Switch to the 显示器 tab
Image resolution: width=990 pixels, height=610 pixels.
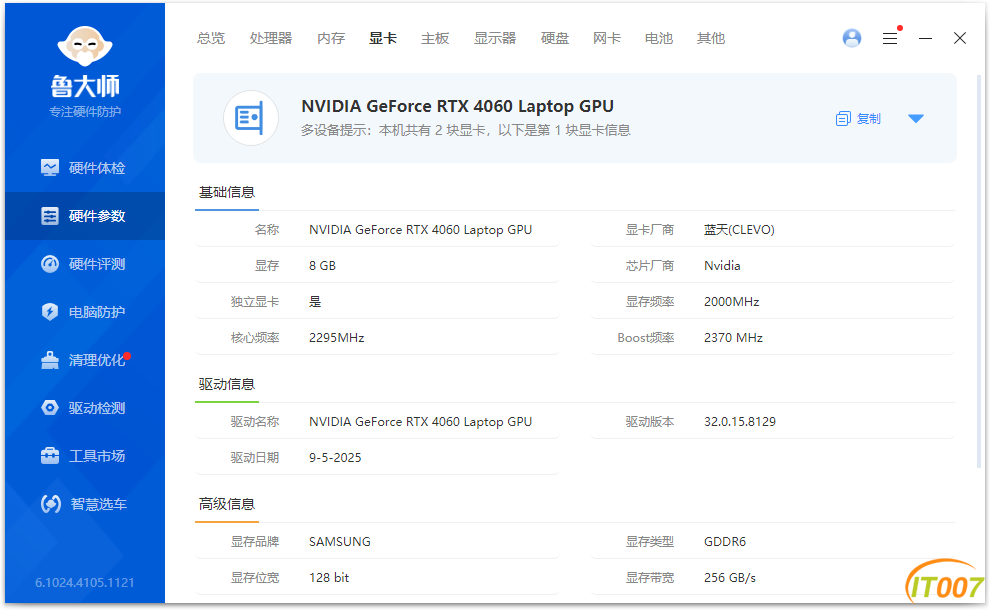495,39
